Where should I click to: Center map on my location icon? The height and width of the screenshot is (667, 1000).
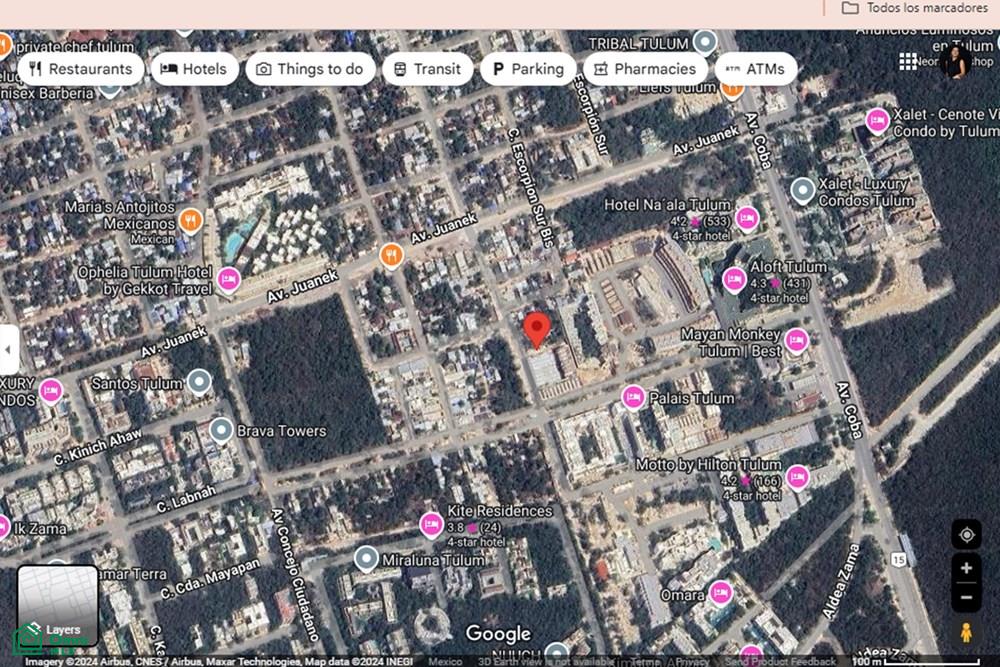pos(967,535)
